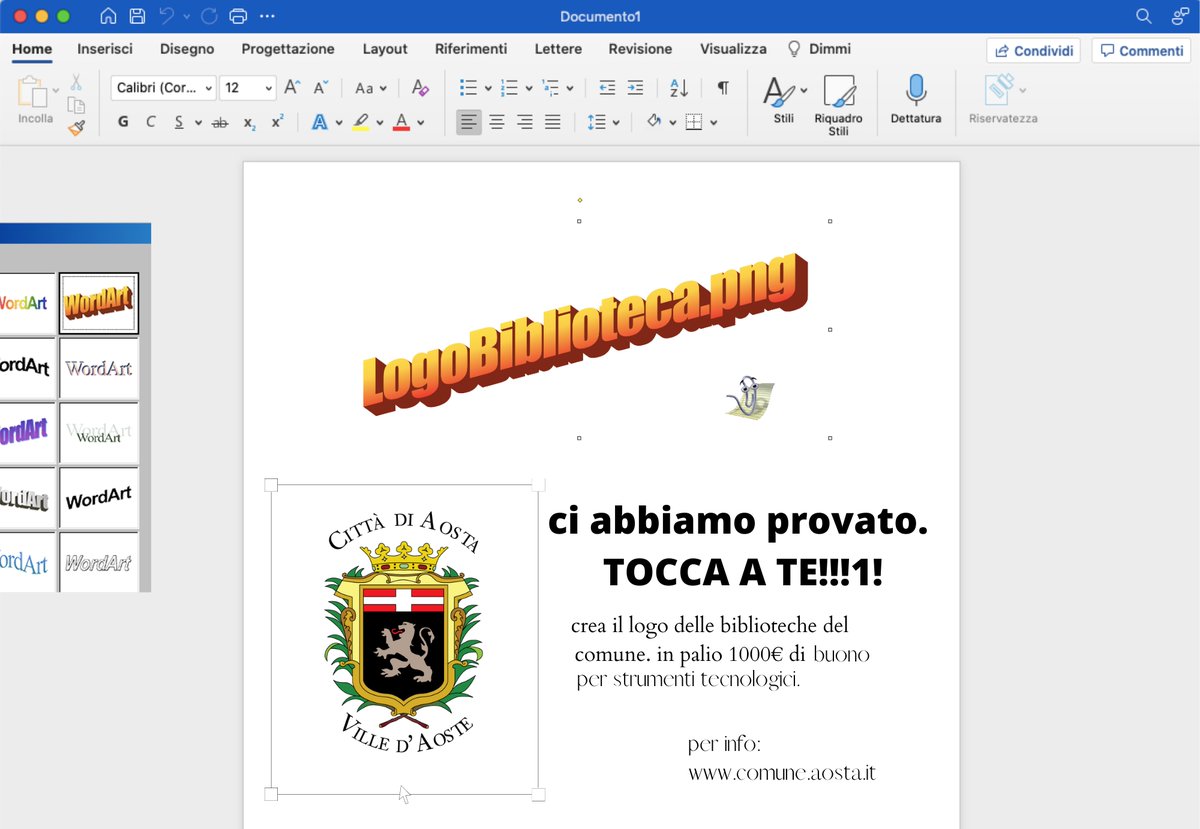Image resolution: width=1200 pixels, height=829 pixels.
Task: Expand the numbered list dropdown arrow
Action: [529, 88]
